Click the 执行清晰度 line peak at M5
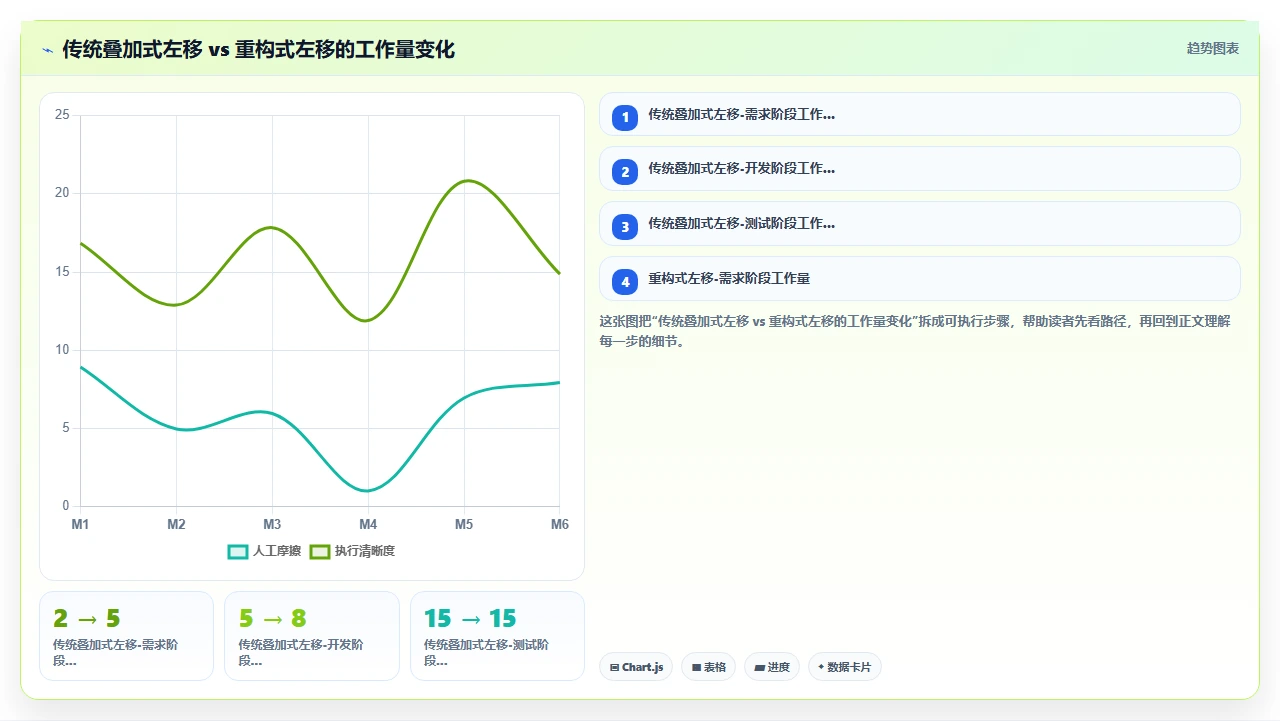Viewport: 1280px width, 721px height. 466,181
